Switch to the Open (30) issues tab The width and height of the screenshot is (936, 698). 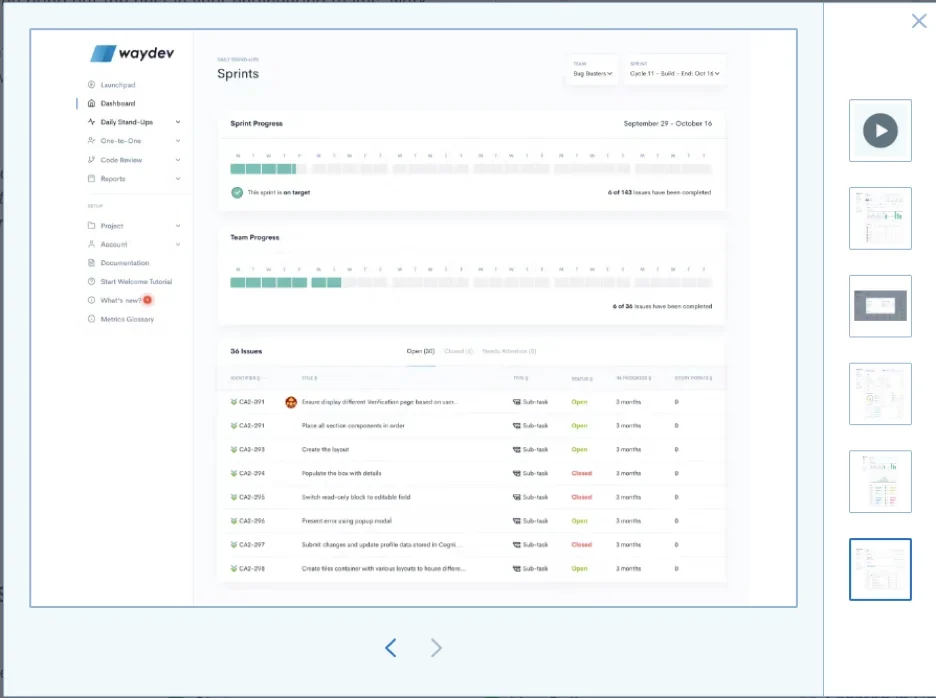420,351
